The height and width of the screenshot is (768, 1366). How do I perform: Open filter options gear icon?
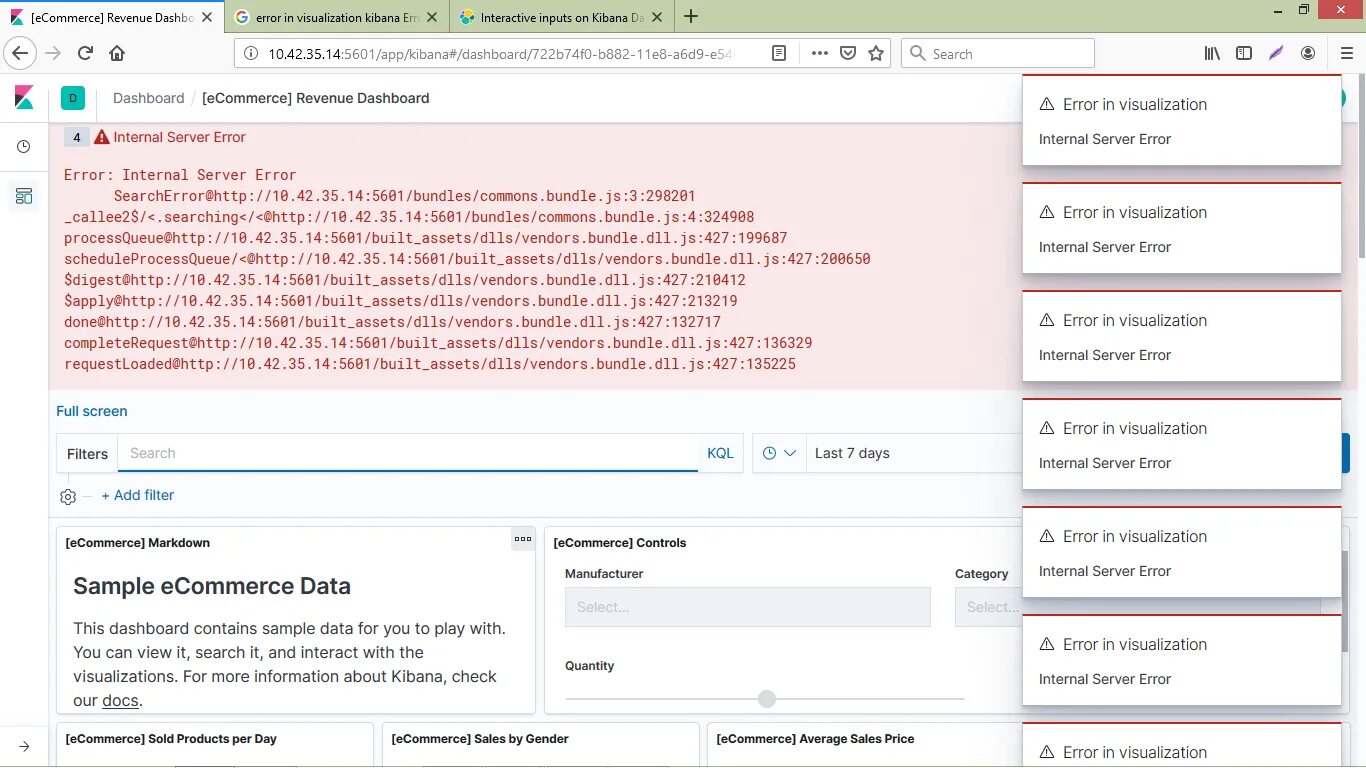pos(68,496)
